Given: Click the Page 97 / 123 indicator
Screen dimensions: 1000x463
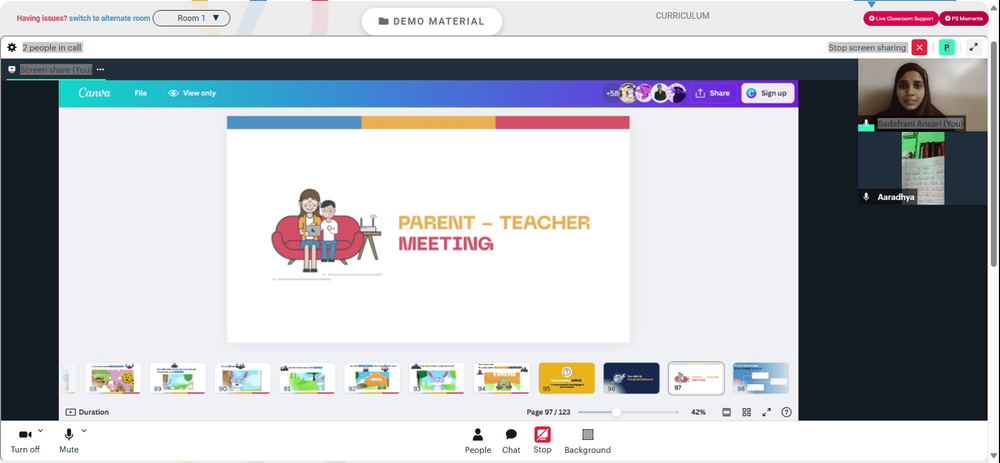Looking at the screenshot, I should (x=548, y=412).
